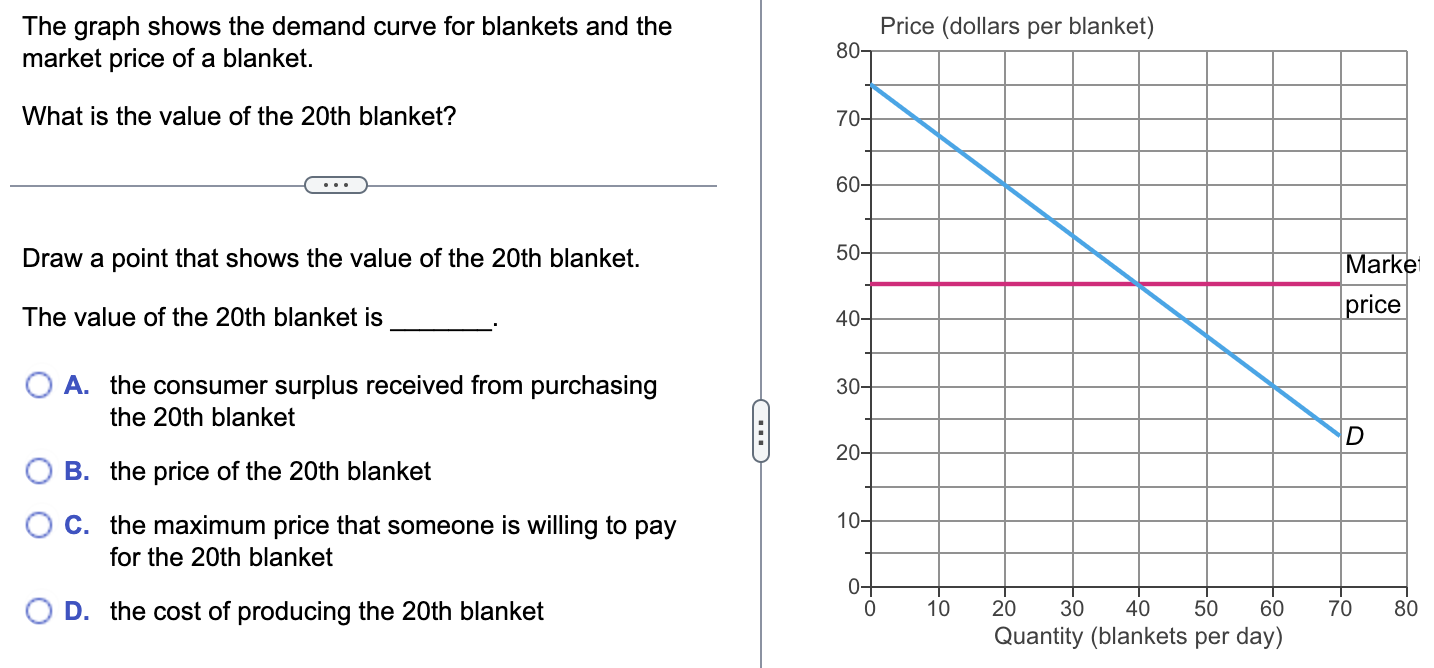Choose option C maximum willingness to pay
This screenshot has height=668, width=1434.
pos(38,524)
